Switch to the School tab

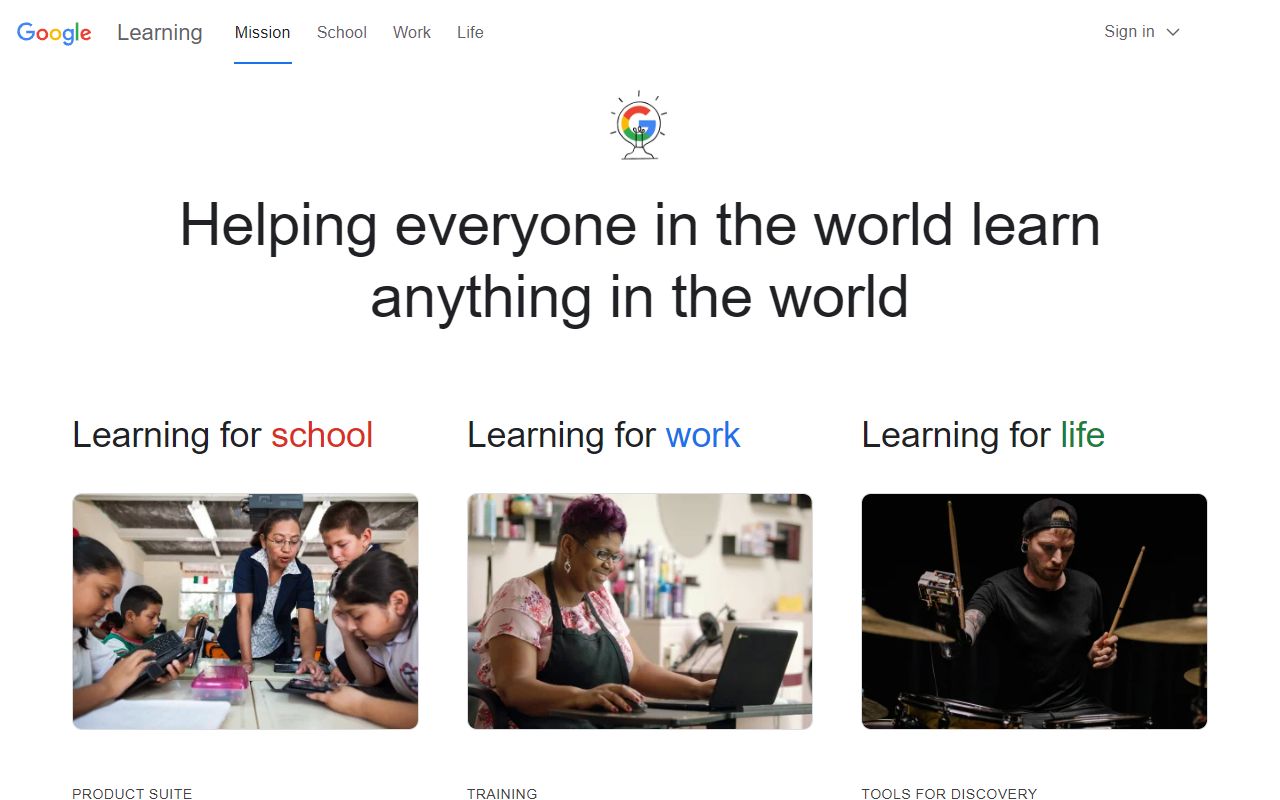point(342,32)
